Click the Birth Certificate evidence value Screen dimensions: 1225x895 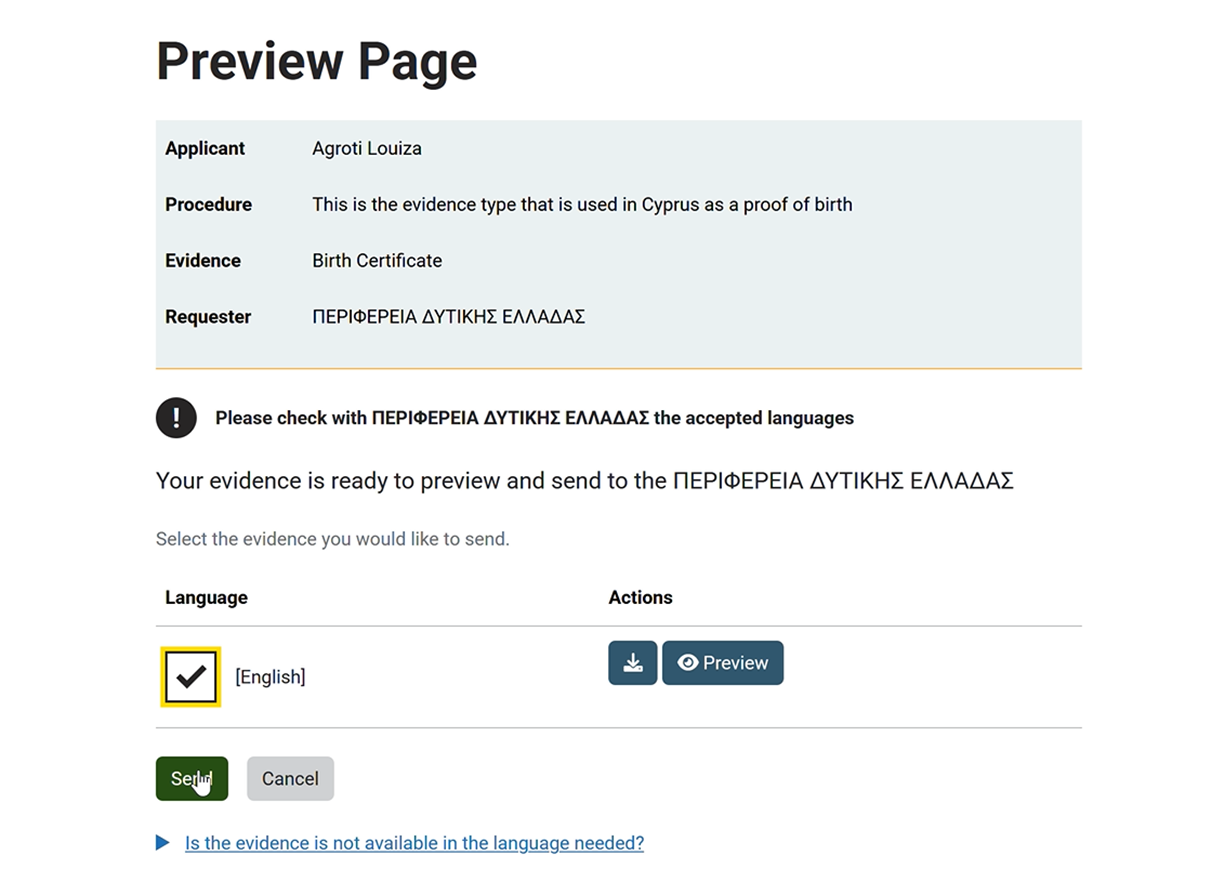[x=376, y=260]
